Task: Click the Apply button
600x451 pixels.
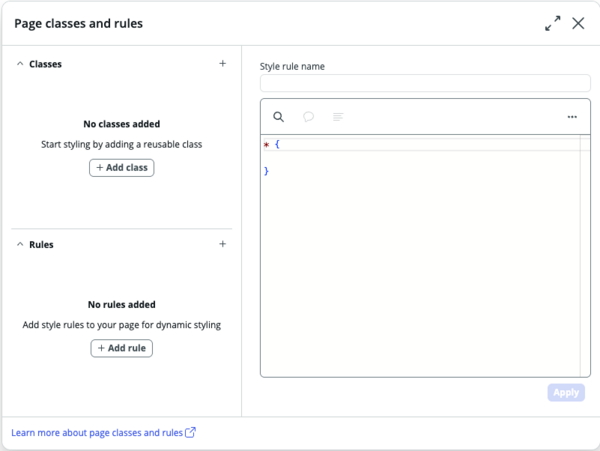Action: 566,392
